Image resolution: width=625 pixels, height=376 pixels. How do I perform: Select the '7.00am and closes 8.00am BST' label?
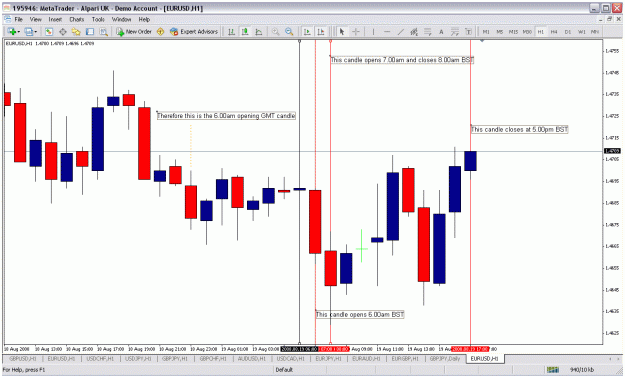click(402, 60)
